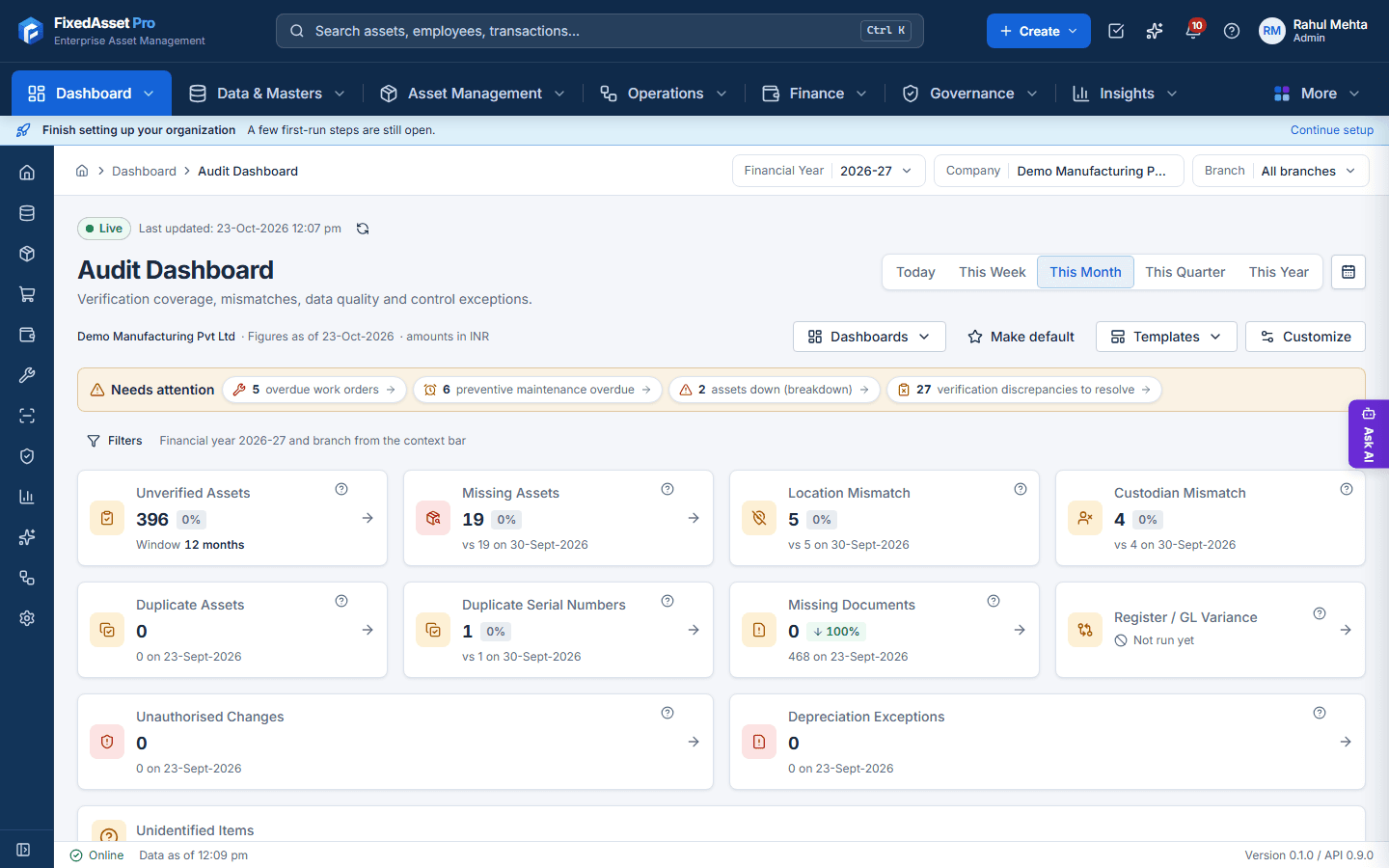Open Company Demo Manufacturing selector

point(1058,171)
